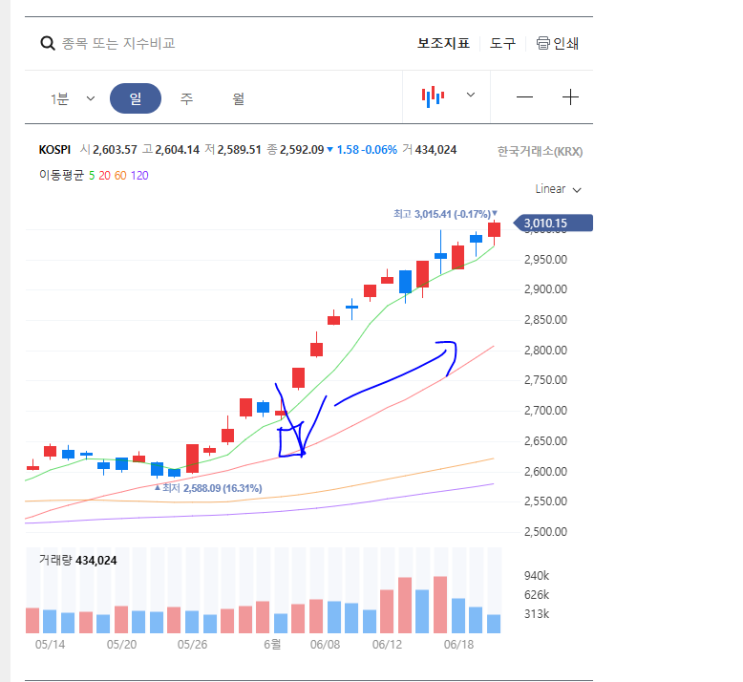Screen dimensions: 743x682
Task: Toggle the 60-day moving average
Action: [120, 176]
